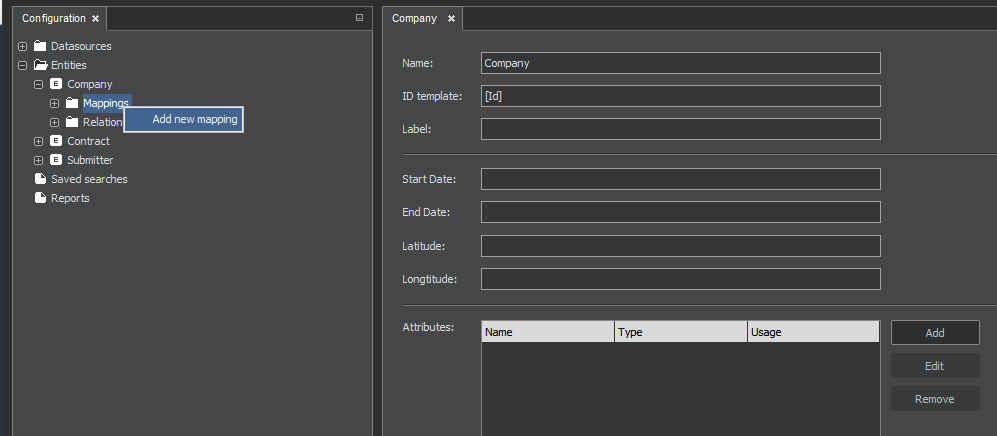
Task: Click the Reports document icon
Action: [40, 198]
